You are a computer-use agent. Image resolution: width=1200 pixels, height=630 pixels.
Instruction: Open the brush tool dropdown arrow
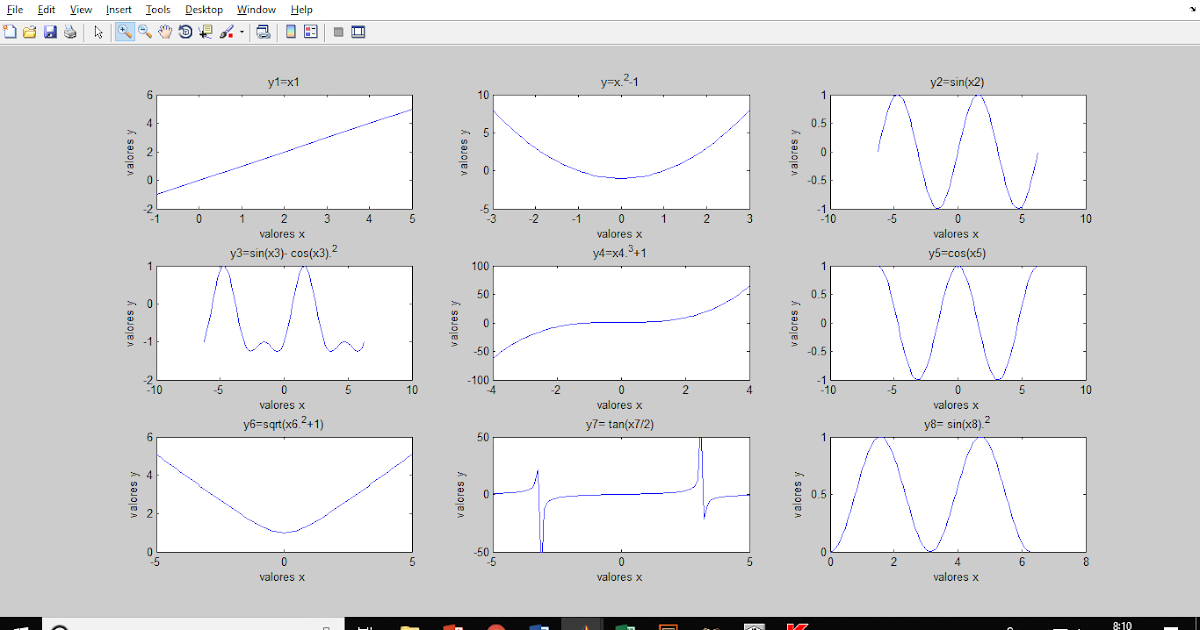241,31
